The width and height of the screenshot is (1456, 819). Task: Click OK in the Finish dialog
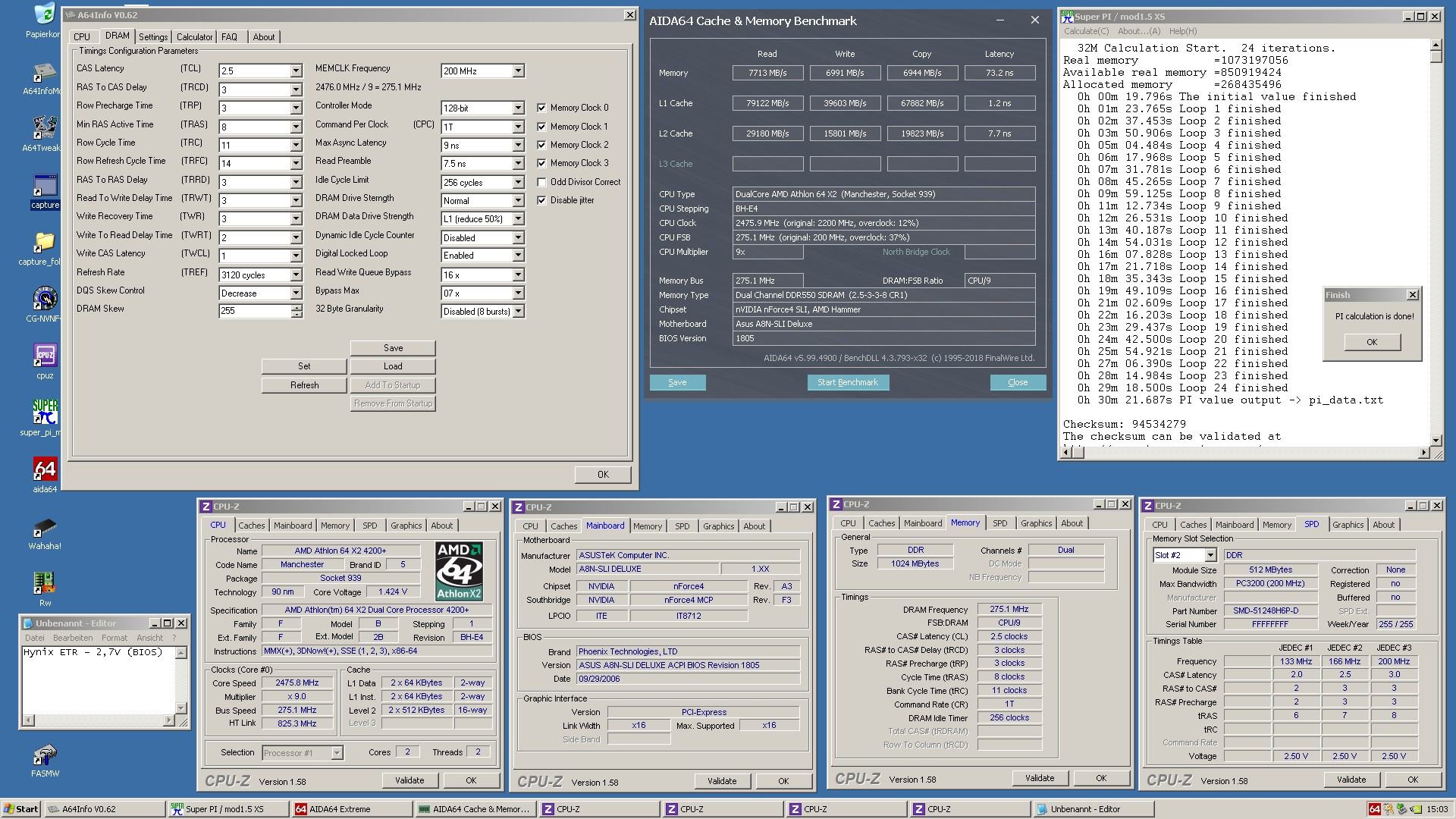[1372, 342]
